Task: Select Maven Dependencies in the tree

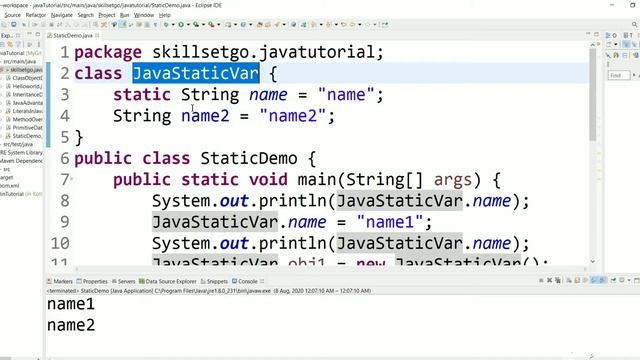Action: [21, 161]
